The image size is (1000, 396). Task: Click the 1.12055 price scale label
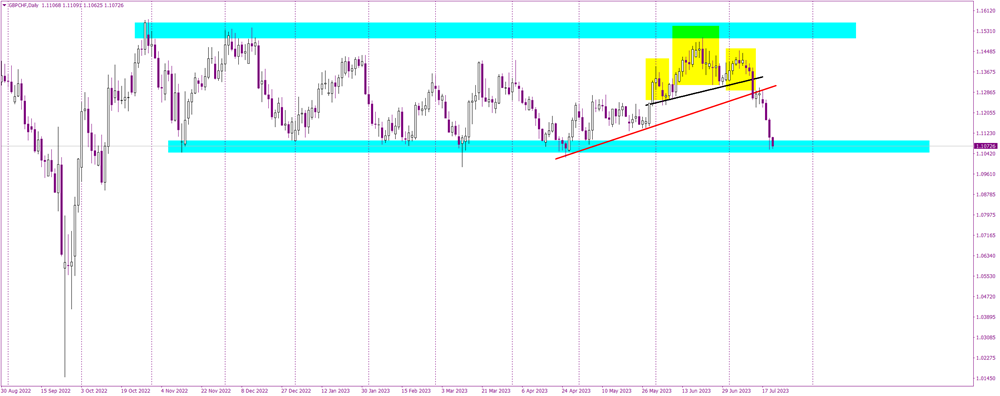[986, 112]
